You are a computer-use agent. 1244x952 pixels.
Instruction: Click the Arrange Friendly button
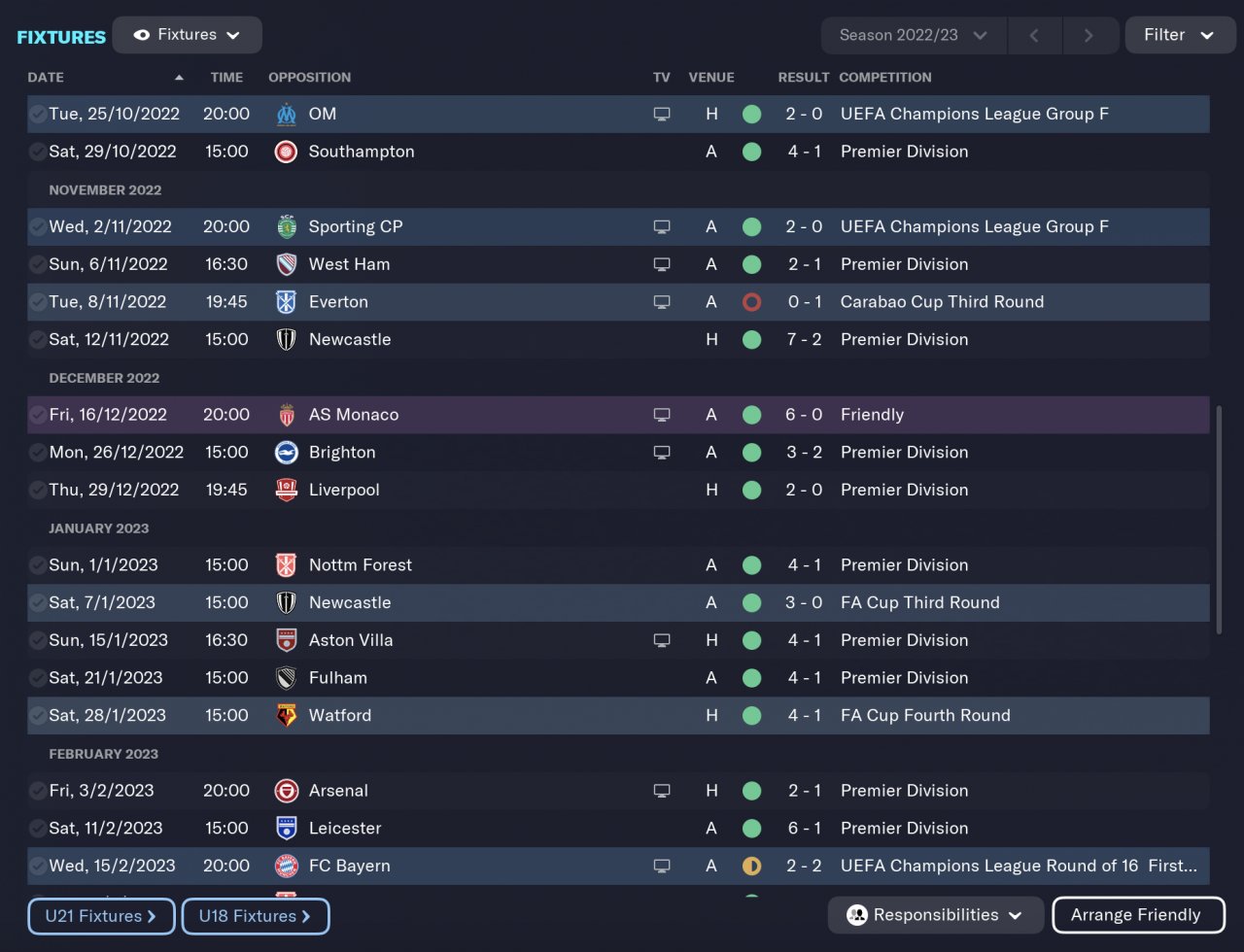point(1135,915)
